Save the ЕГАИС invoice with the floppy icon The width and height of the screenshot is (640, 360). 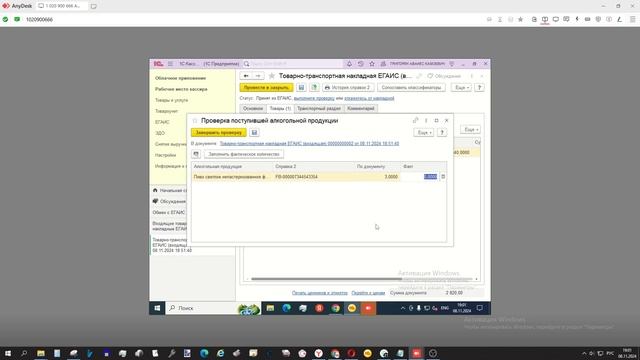[301, 88]
